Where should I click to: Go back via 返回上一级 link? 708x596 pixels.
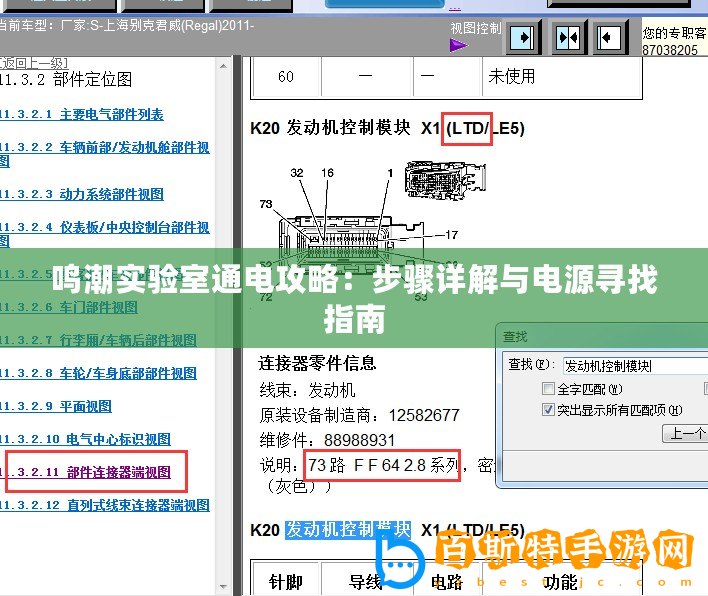34,63
